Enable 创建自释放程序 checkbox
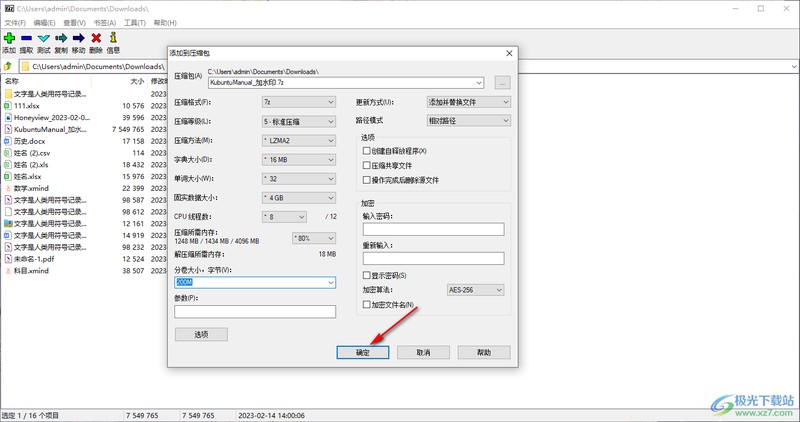This screenshot has height=422, width=800. [x=366, y=151]
